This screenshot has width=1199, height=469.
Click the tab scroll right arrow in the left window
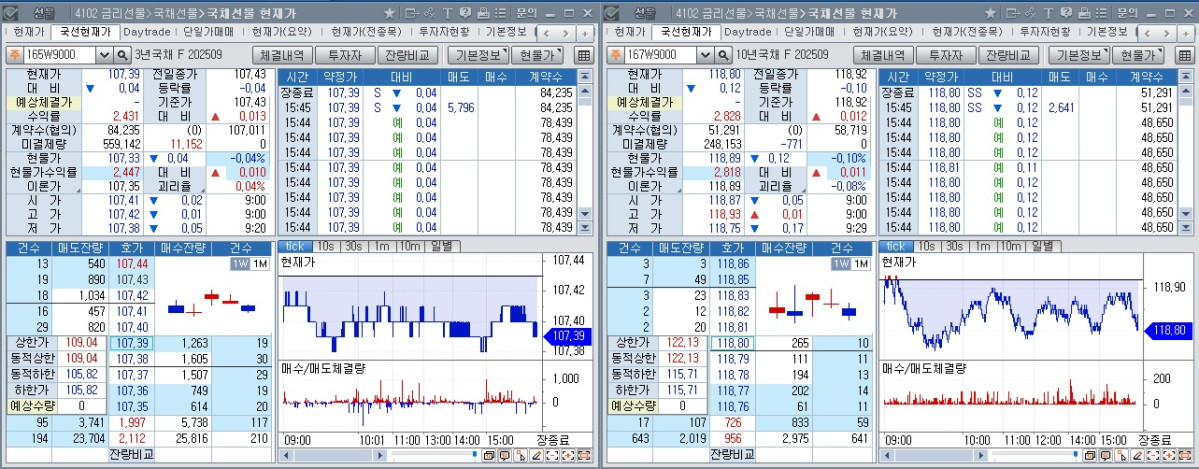pyautogui.click(x=567, y=33)
